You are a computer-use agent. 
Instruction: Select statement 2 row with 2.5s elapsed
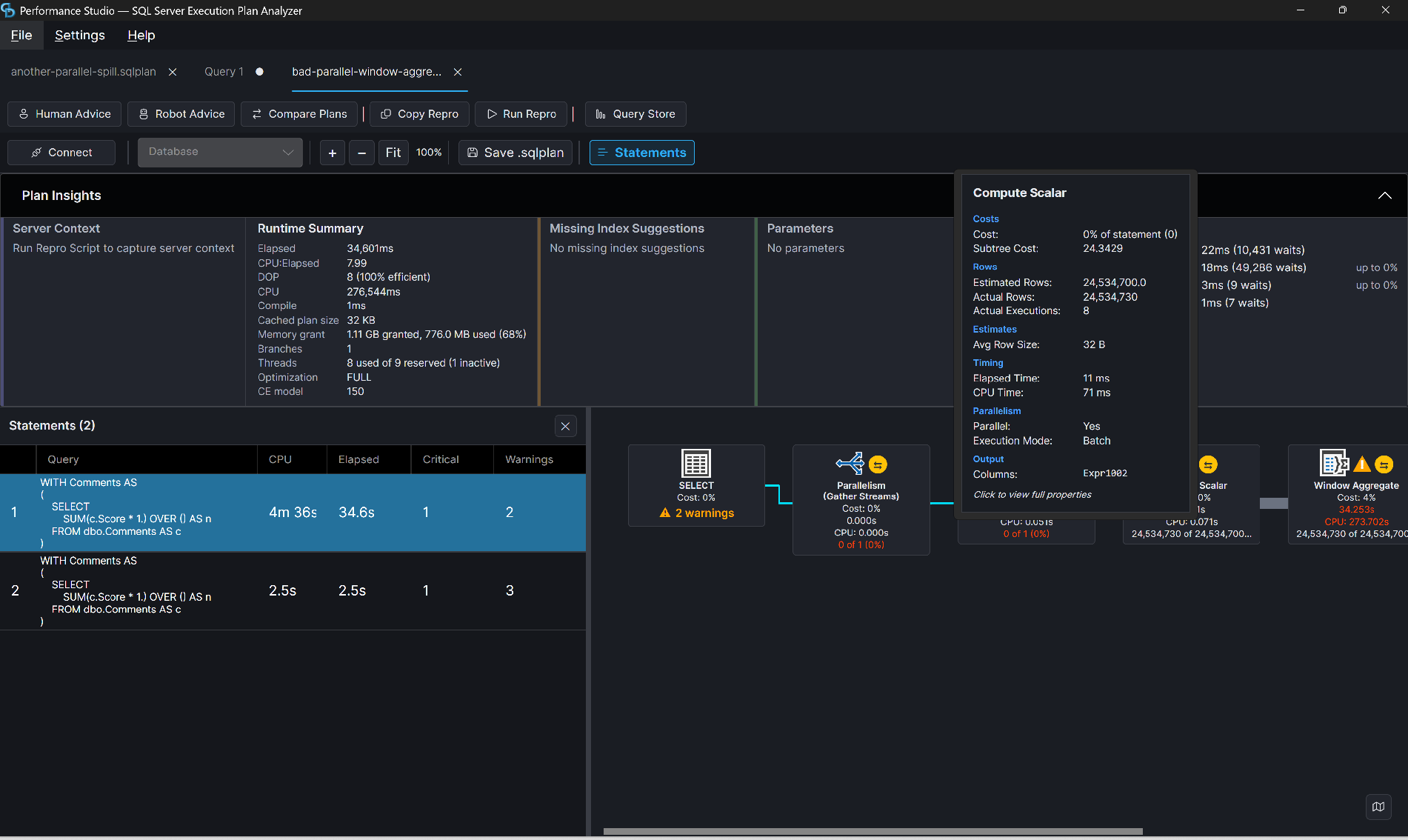pyautogui.click(x=293, y=591)
